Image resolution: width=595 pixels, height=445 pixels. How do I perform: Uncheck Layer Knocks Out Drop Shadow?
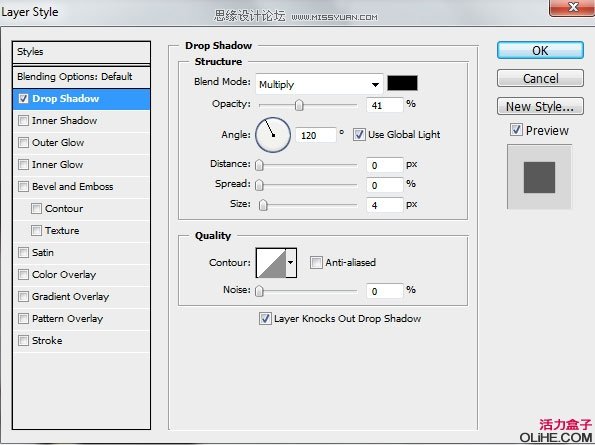click(x=265, y=318)
